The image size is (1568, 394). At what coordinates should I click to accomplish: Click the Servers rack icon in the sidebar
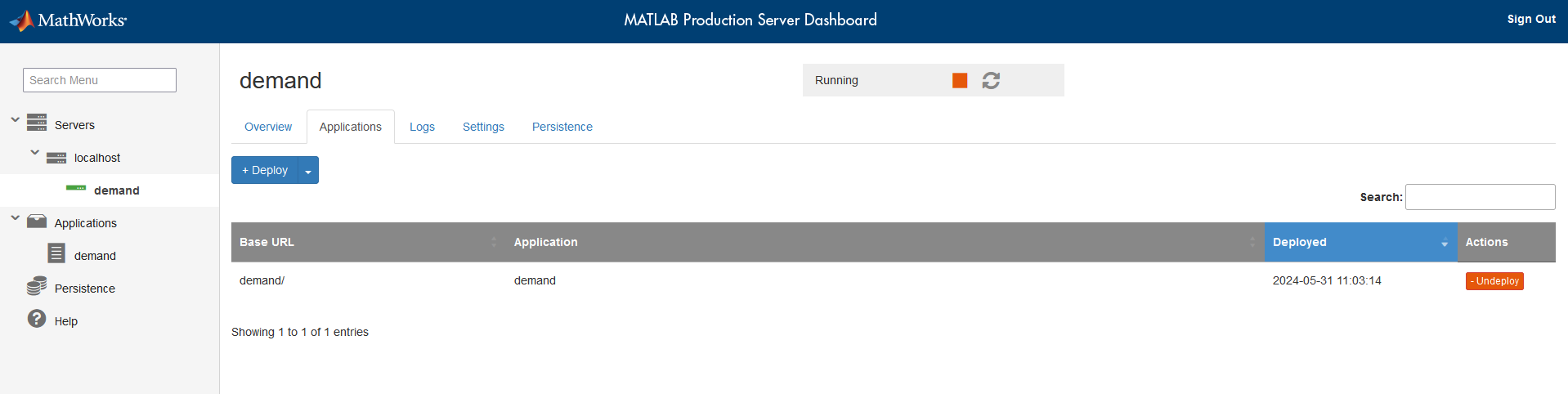[37, 123]
